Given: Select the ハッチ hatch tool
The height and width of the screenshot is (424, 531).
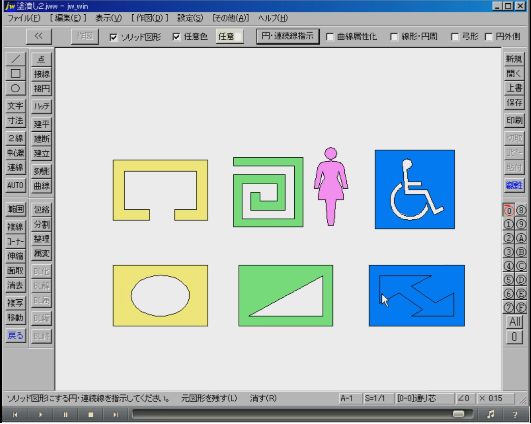Looking at the screenshot, I should [41, 106].
